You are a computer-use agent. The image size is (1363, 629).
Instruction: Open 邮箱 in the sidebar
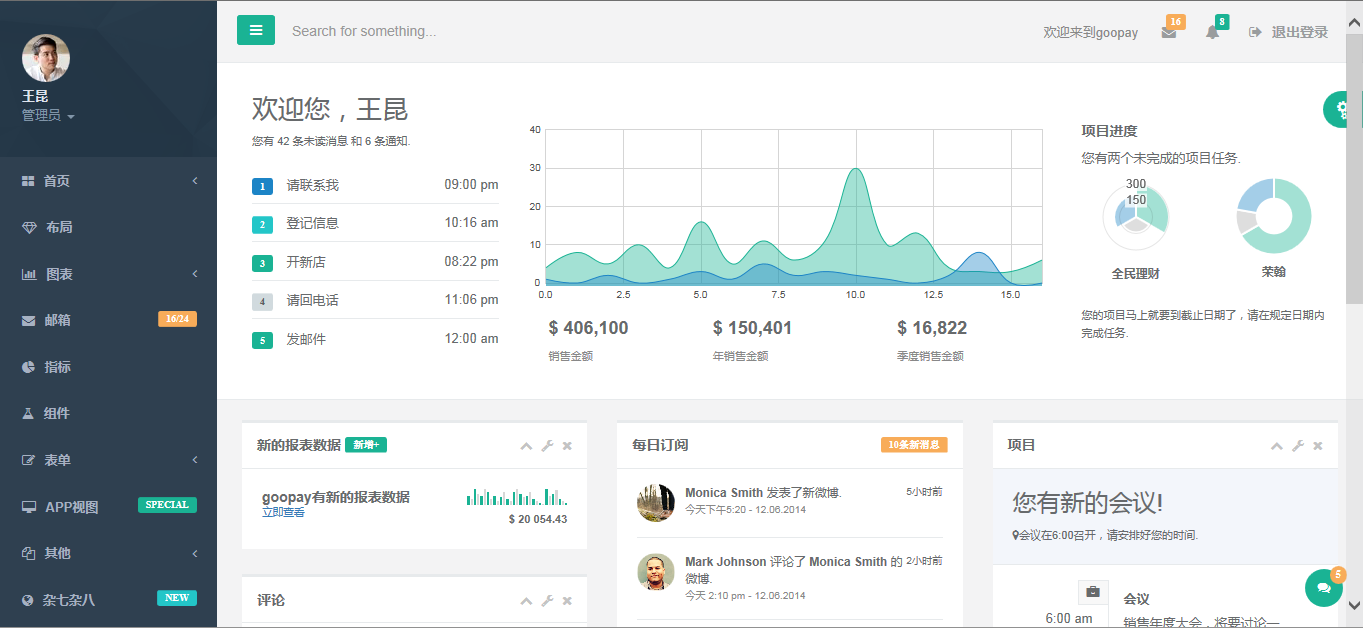[x=58, y=320]
